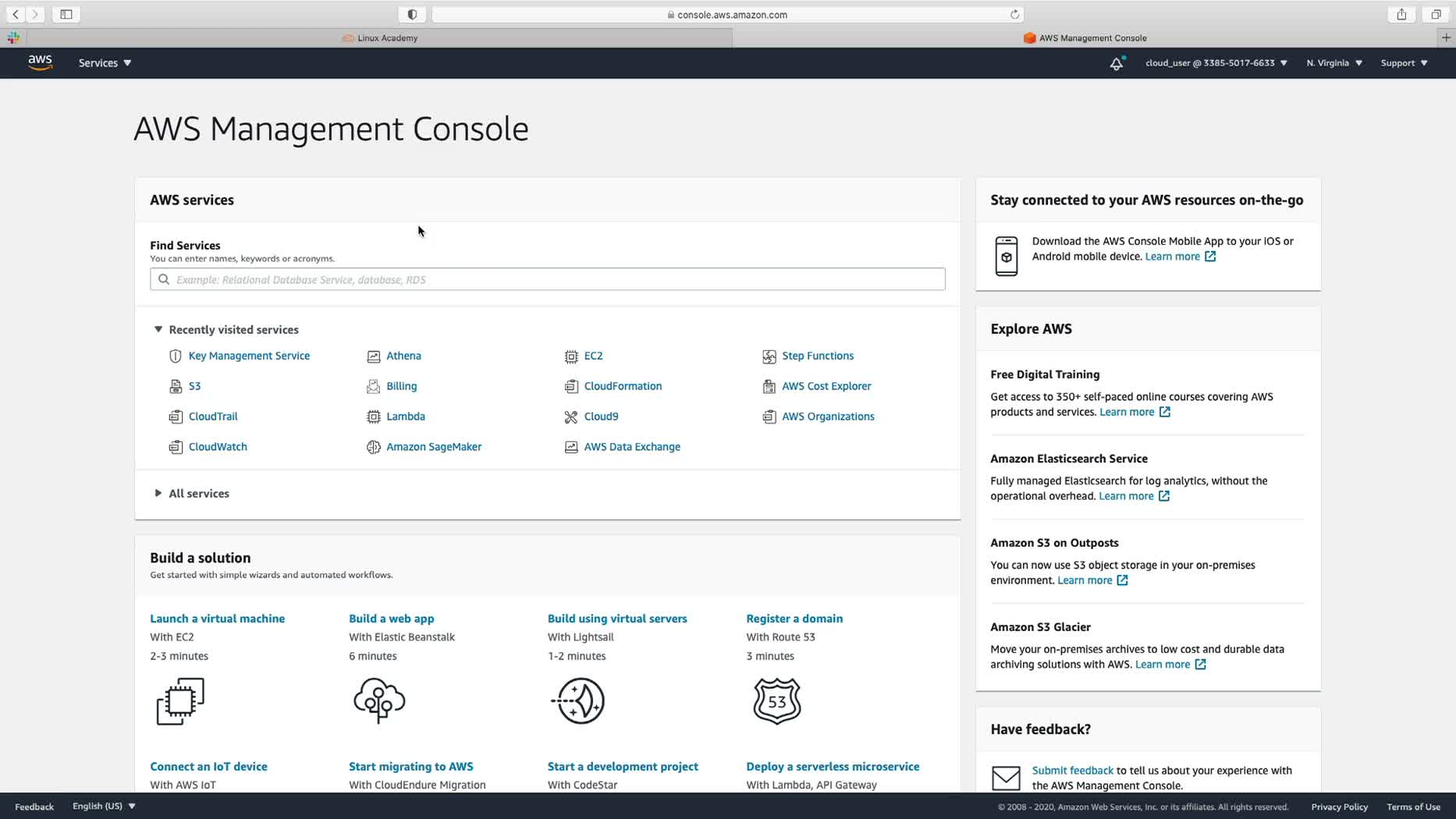The height and width of the screenshot is (819, 1456).
Task: Click the Athena service icon
Action: 374,356
